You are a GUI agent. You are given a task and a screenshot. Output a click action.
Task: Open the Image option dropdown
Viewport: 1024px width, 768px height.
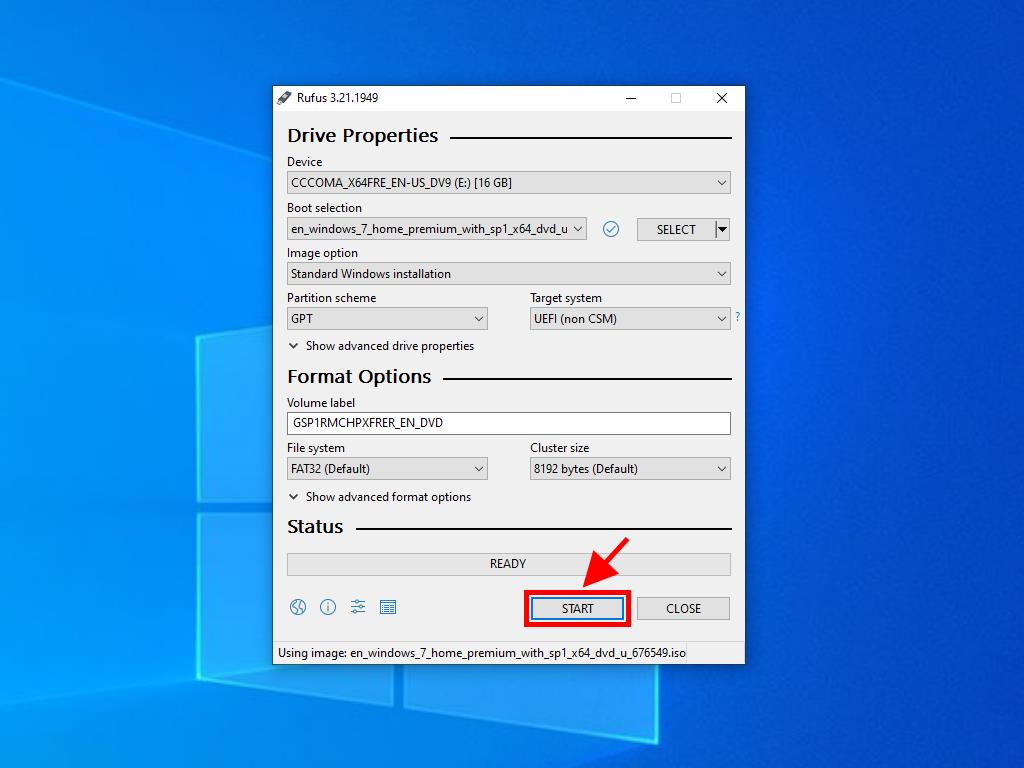tap(508, 274)
